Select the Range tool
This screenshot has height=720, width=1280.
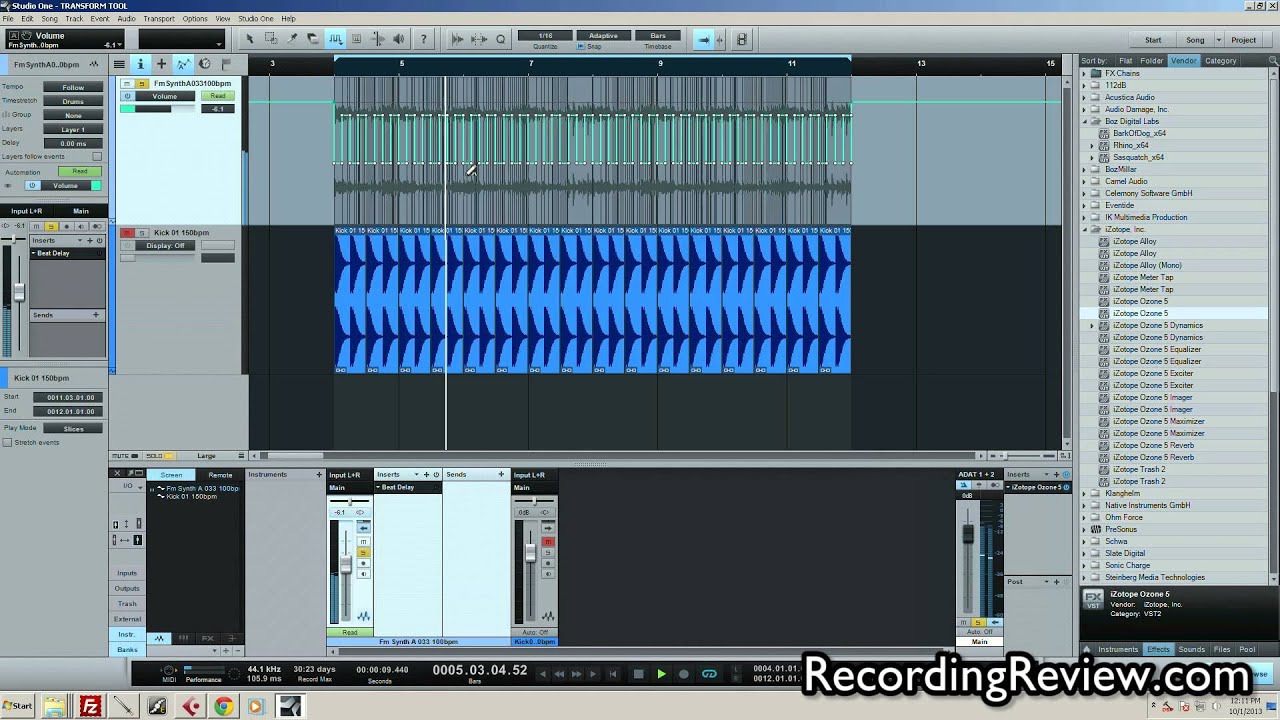click(271, 39)
